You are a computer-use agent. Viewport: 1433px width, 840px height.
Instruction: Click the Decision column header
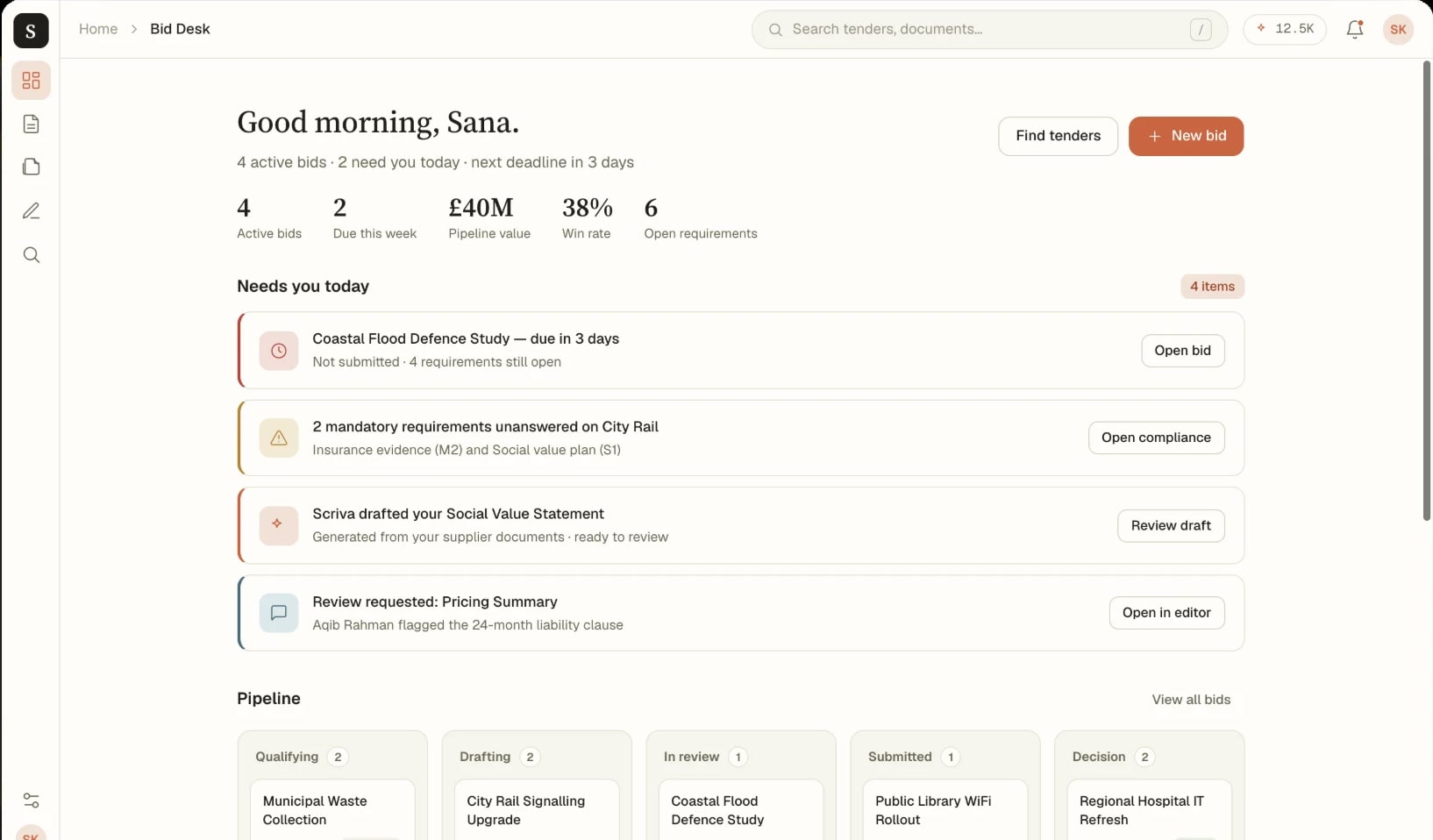pyautogui.click(x=1114, y=757)
